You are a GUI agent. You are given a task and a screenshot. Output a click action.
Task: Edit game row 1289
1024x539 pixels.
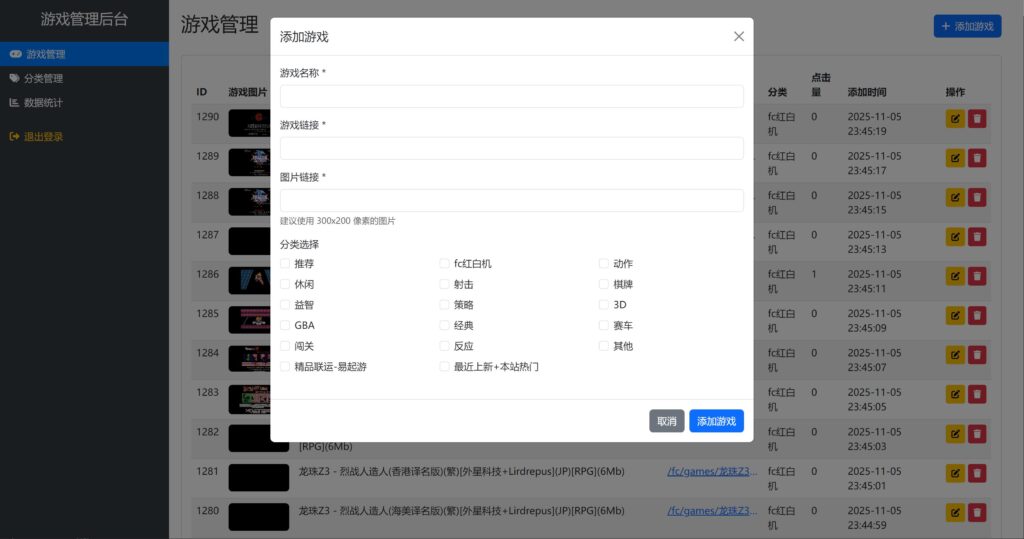point(955,158)
